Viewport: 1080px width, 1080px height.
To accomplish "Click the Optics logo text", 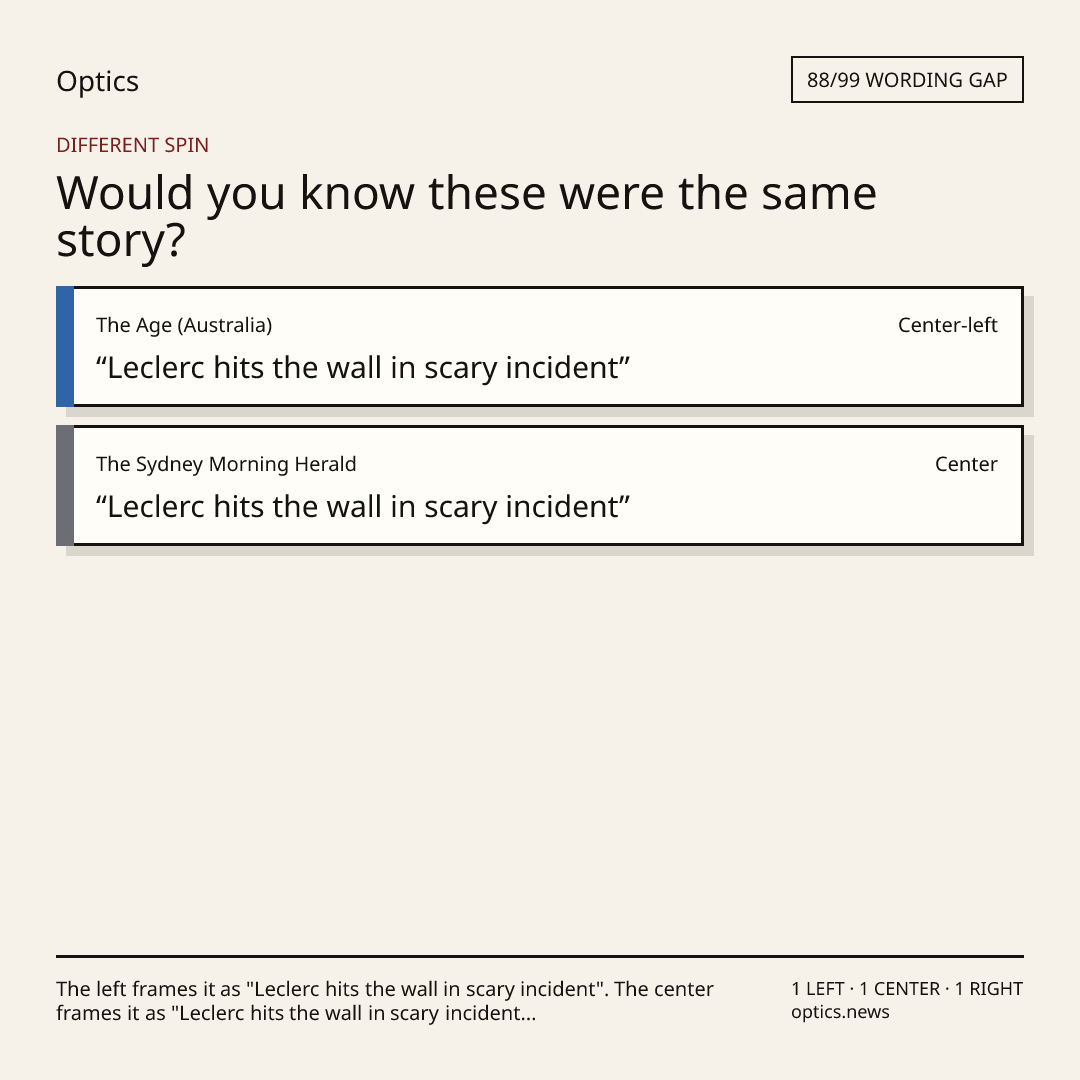I will point(97,81).
